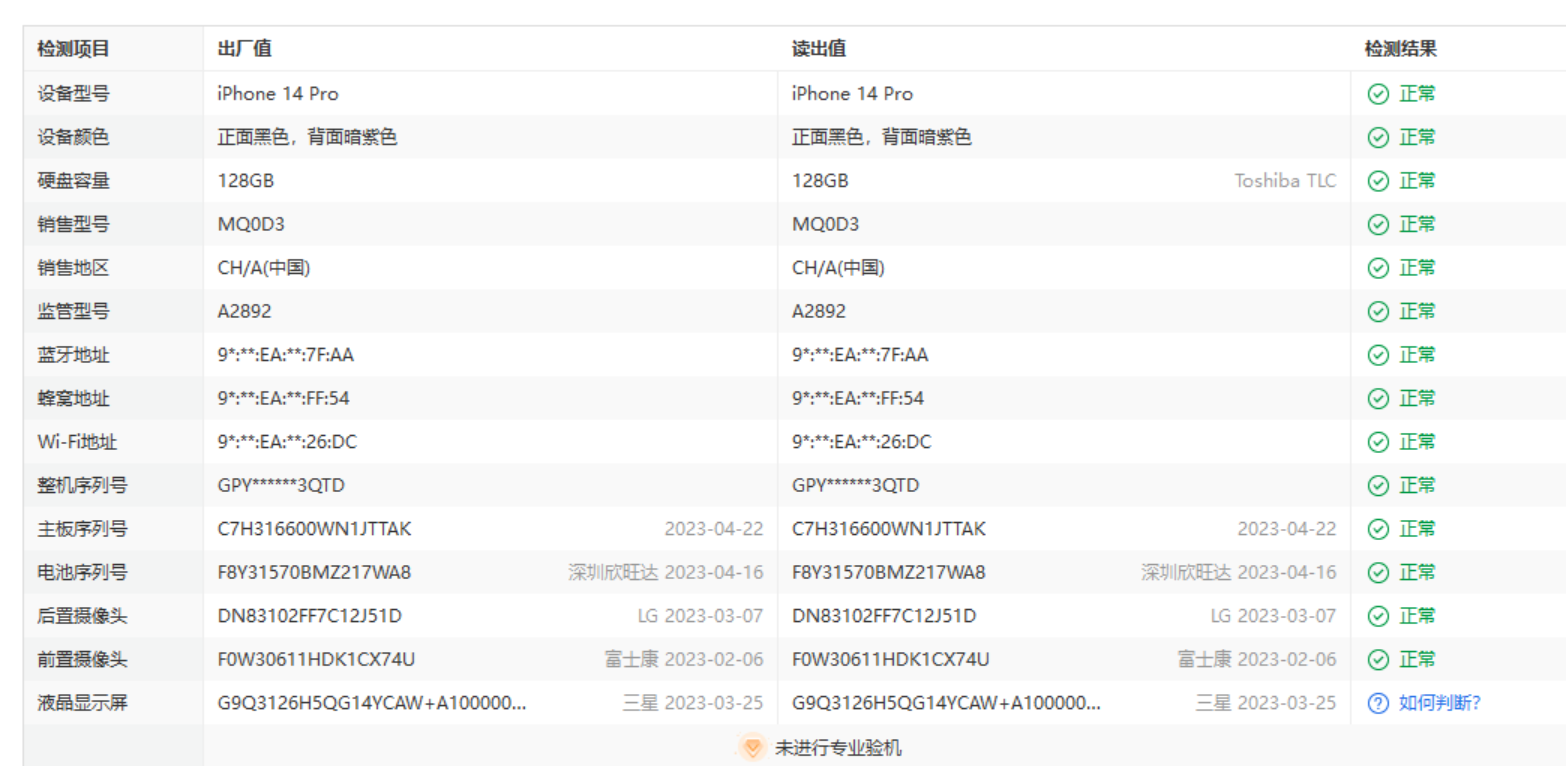Click the green check icon in 硬盘容量 row

(x=1378, y=181)
